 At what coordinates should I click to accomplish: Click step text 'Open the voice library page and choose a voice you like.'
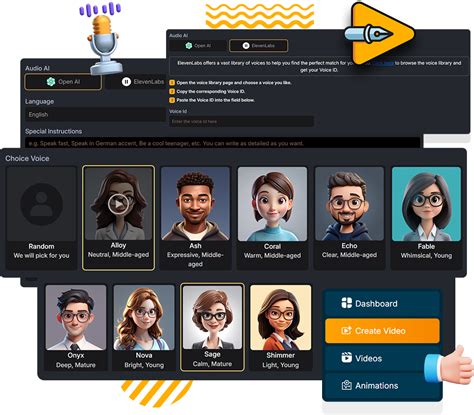pyautogui.click(x=234, y=83)
